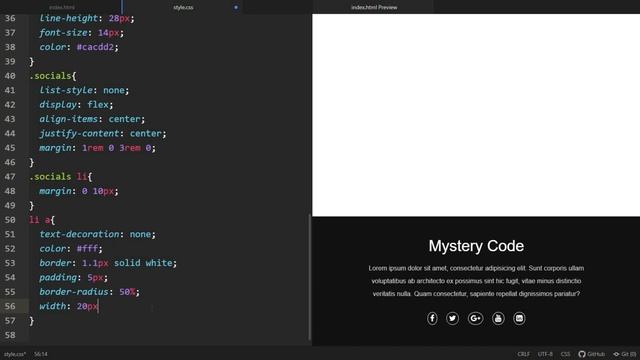Click 'border-radius: 50%;' on line 55
This screenshot has width=640, height=360.
(x=89, y=292)
